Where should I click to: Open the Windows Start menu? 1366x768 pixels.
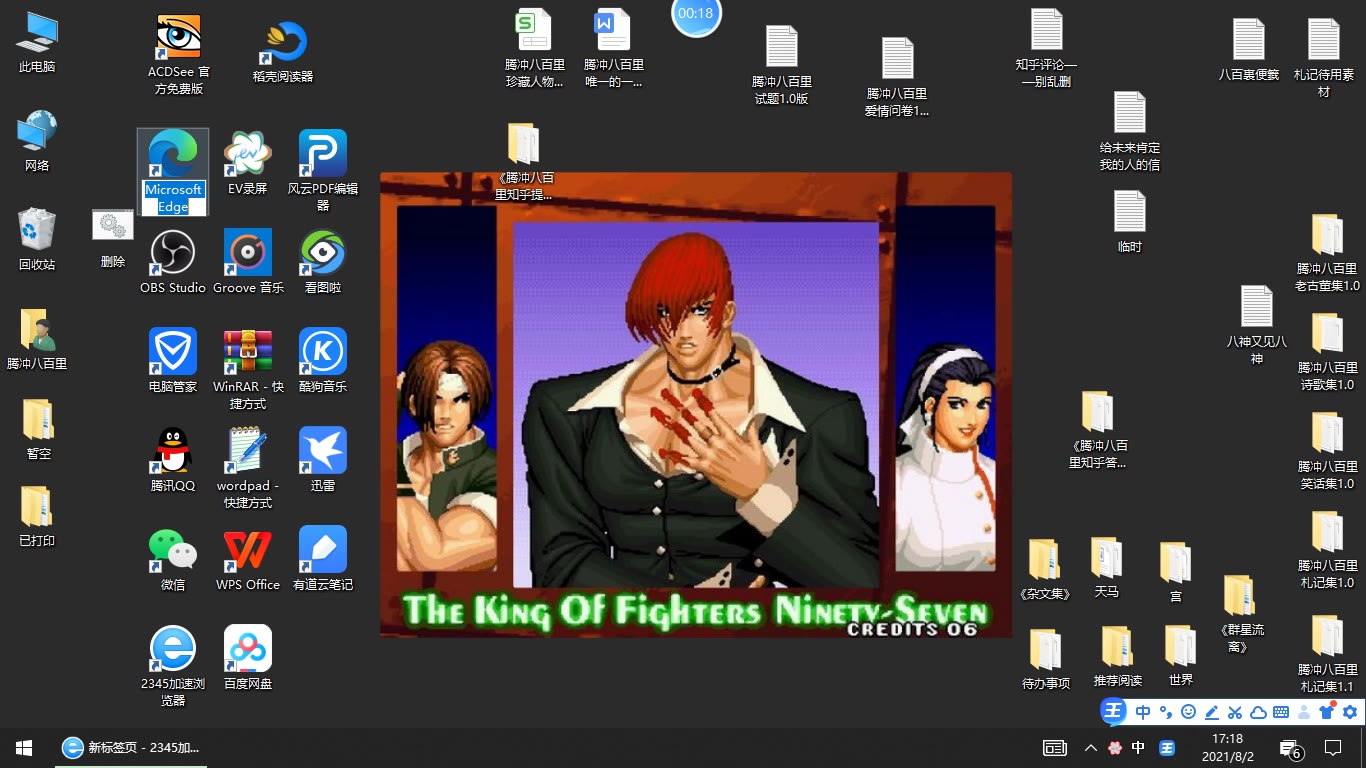[x=24, y=747]
